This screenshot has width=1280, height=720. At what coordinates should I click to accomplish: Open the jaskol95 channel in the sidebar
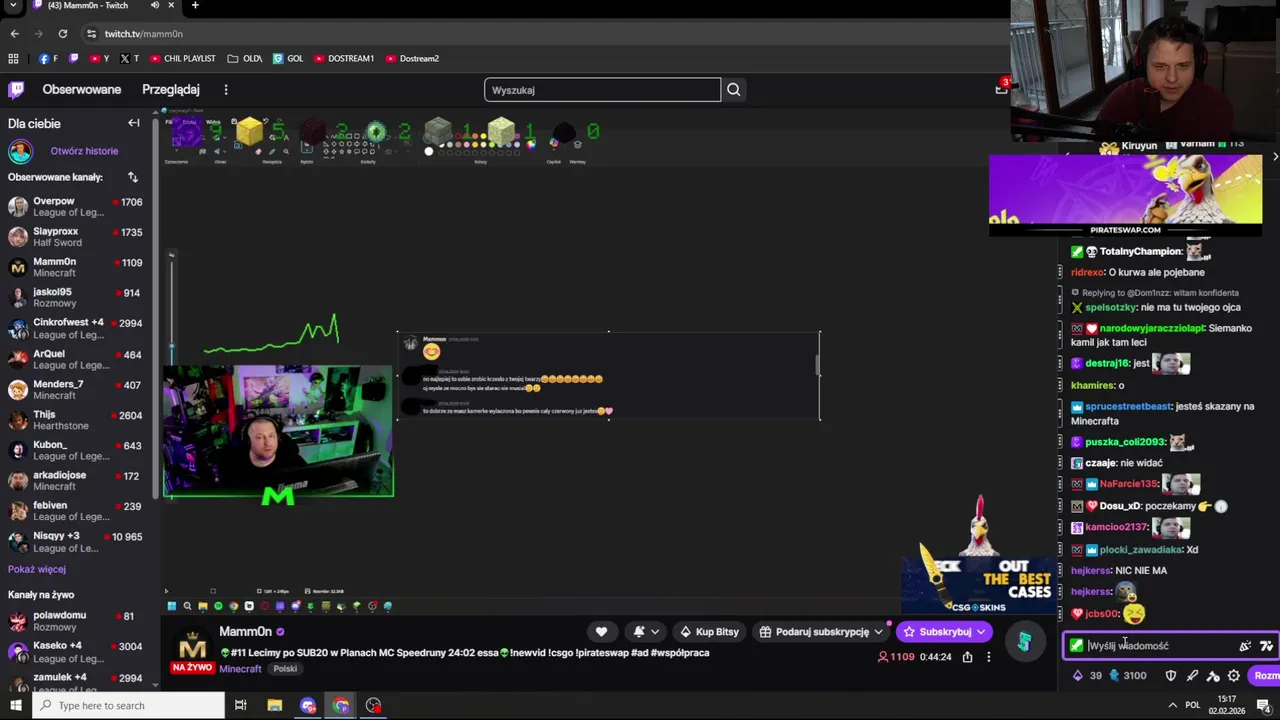pyautogui.click(x=76, y=298)
